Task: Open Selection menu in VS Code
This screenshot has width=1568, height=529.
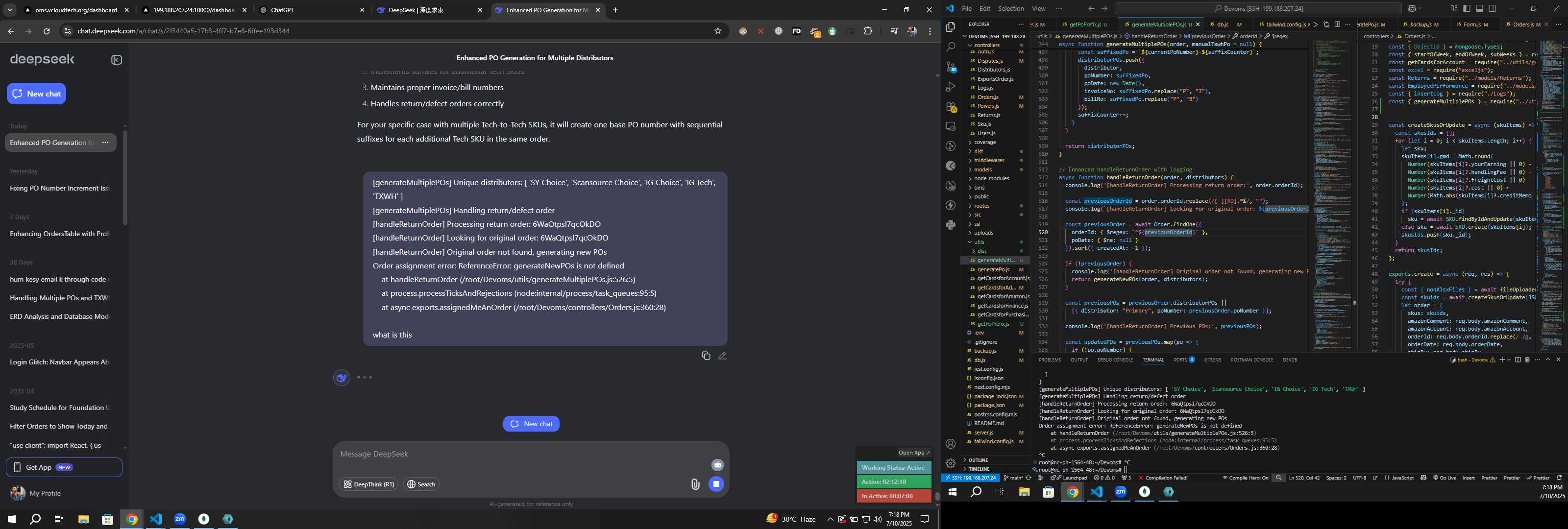Action: tap(1010, 8)
